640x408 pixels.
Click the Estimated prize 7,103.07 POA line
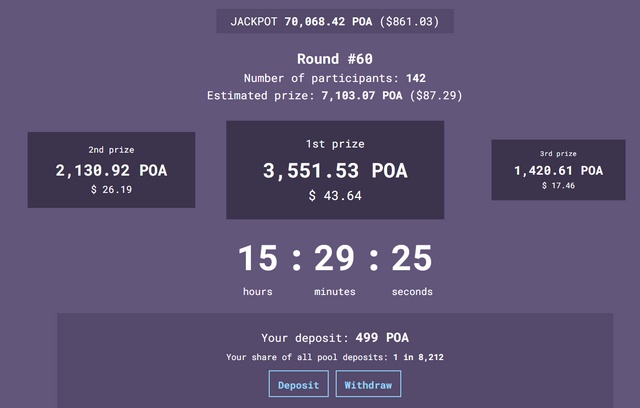tap(335, 95)
